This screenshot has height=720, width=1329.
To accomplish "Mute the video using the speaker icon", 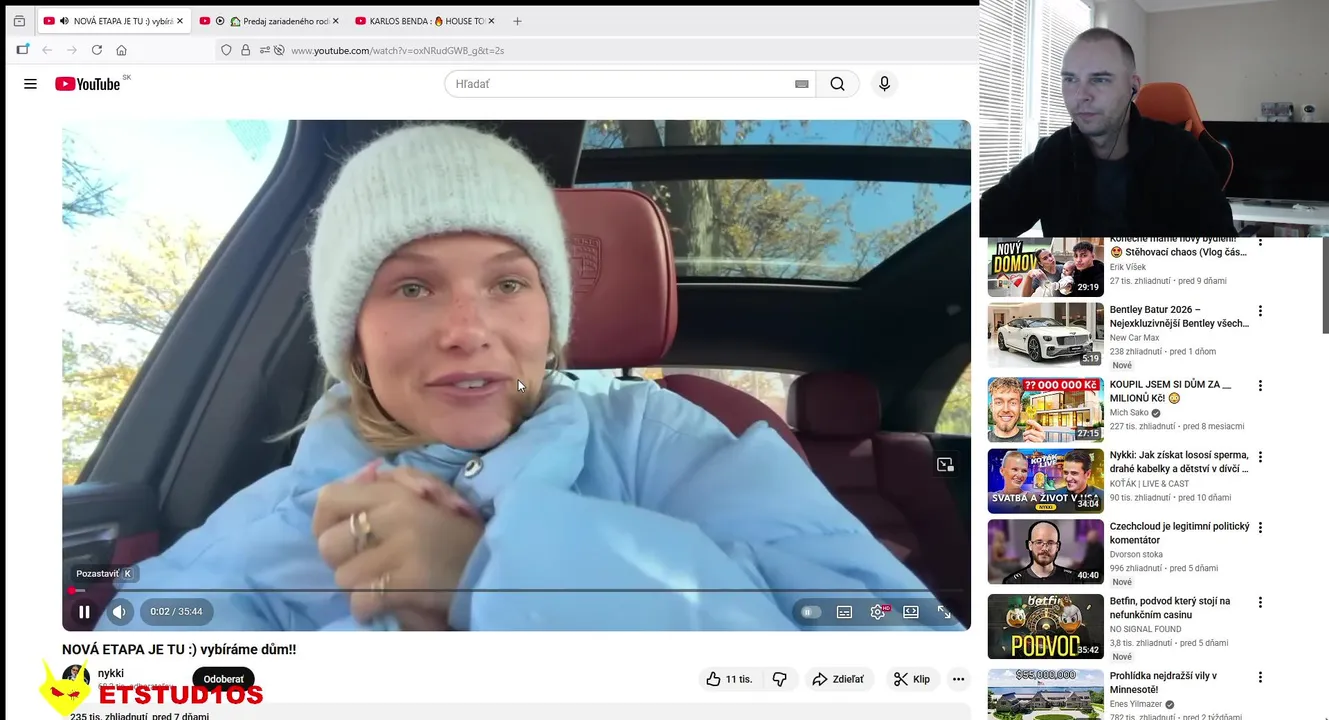I will (119, 612).
